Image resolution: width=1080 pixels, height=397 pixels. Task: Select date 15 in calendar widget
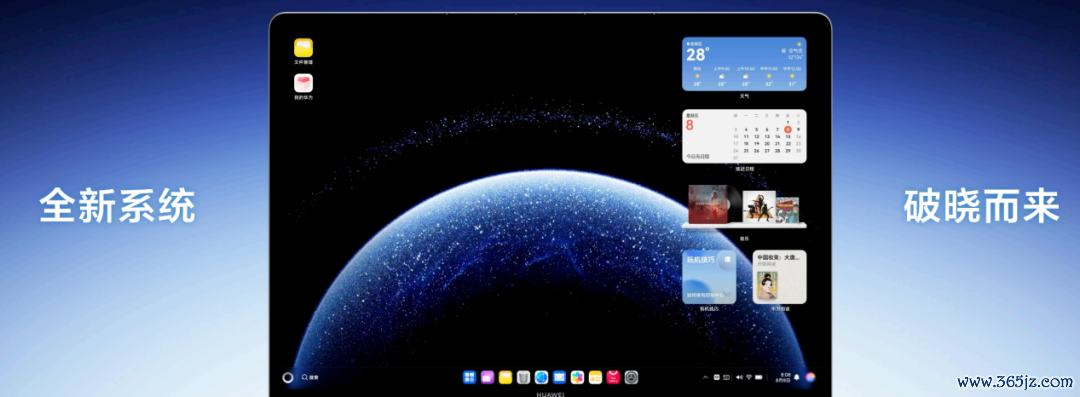coord(788,136)
